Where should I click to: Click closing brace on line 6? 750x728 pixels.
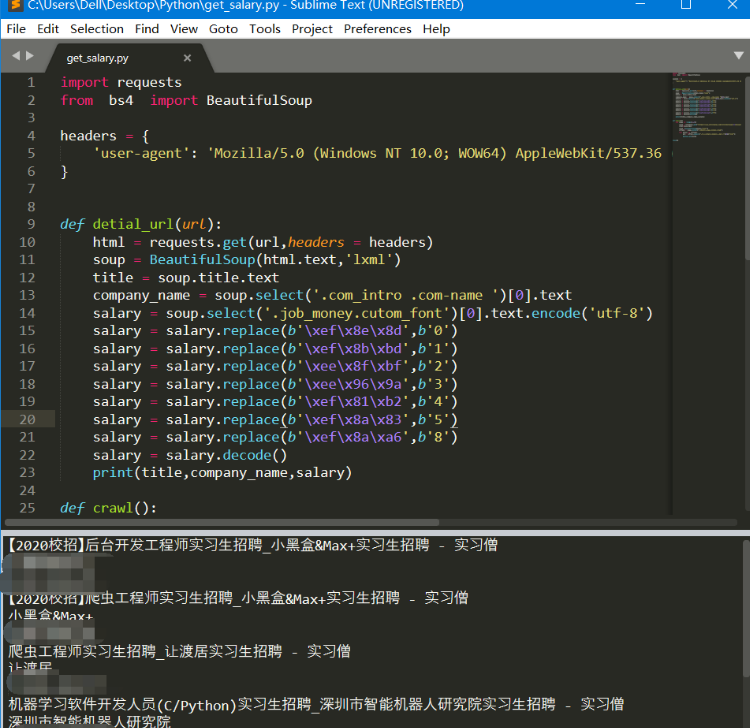pos(64,171)
